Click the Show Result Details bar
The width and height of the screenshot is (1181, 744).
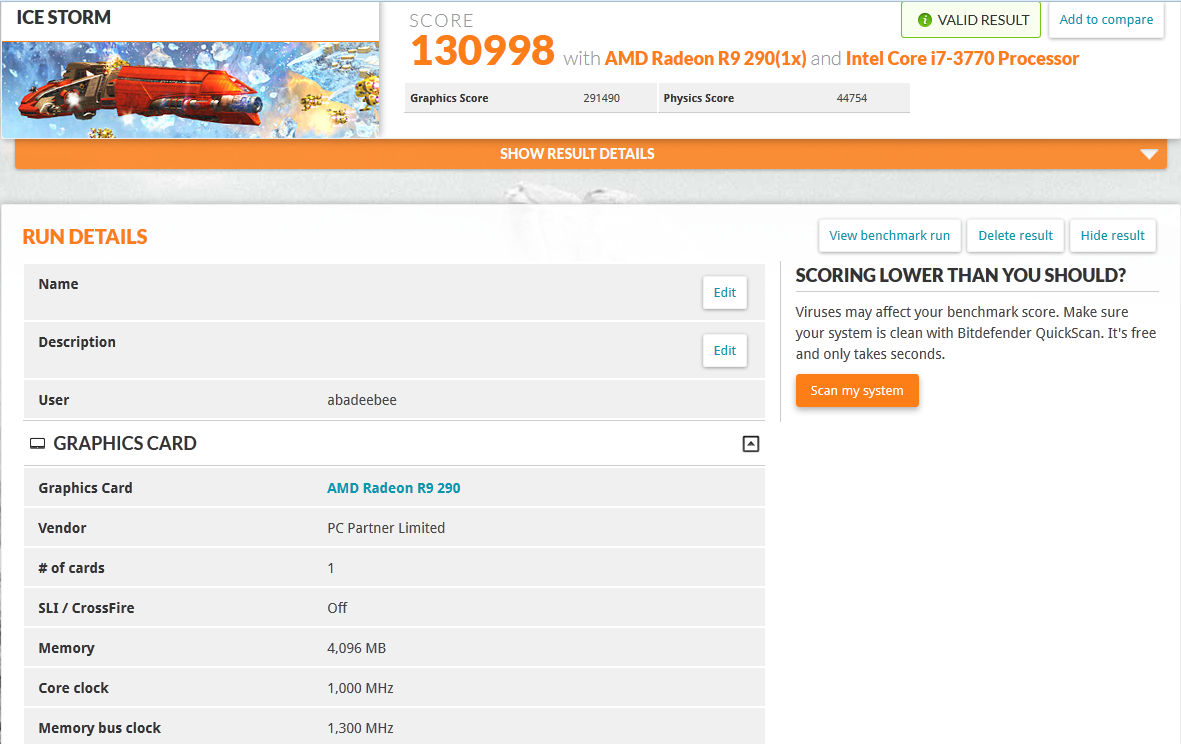tap(590, 154)
